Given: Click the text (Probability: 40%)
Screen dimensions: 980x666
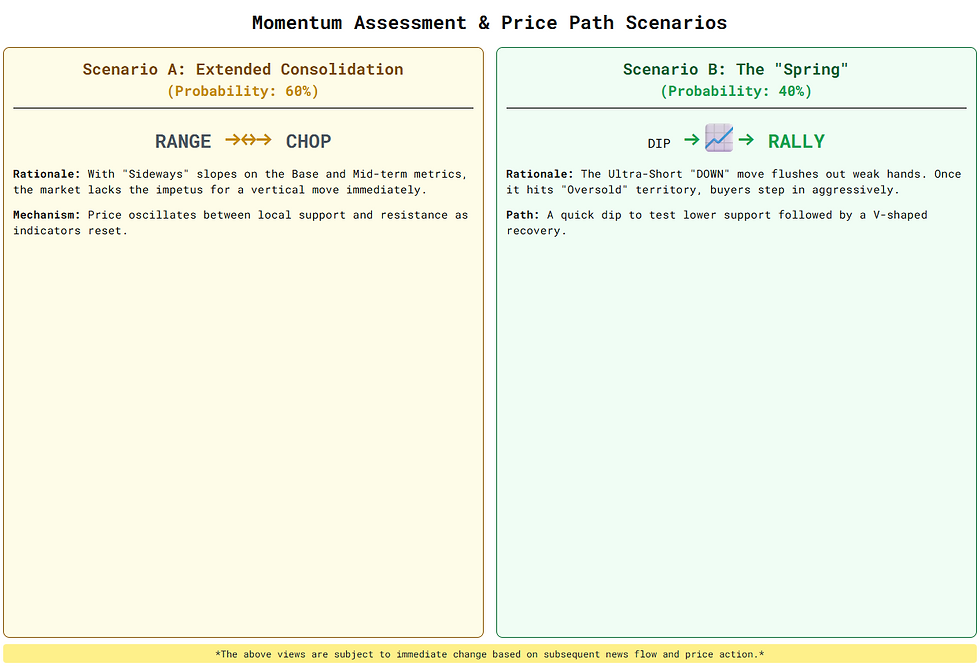Looking at the screenshot, I should (x=736, y=91).
